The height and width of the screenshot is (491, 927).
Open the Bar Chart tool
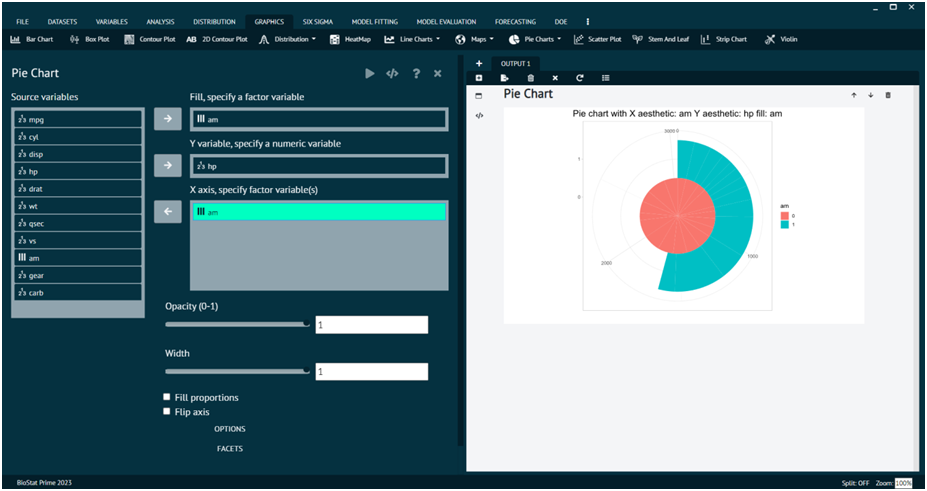pyautogui.click(x=32, y=40)
